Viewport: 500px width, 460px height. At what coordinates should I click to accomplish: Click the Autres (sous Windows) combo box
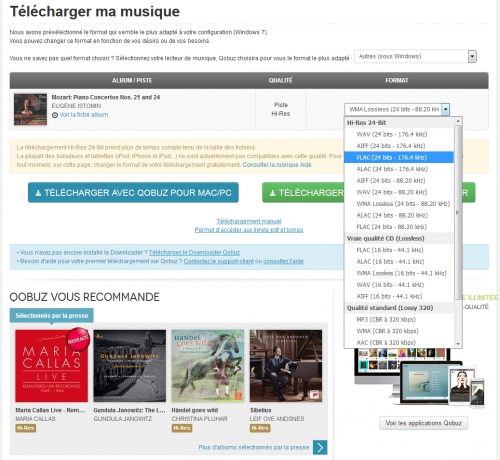click(x=415, y=56)
